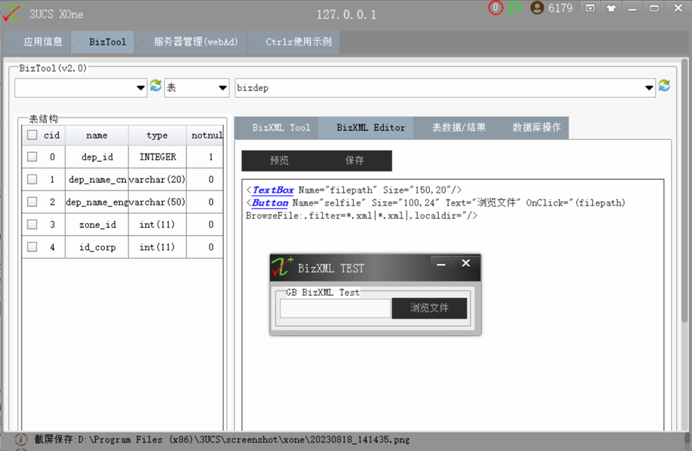Open the 服务器管理(webAd) tab
This screenshot has width=692, height=451.
click(191, 42)
